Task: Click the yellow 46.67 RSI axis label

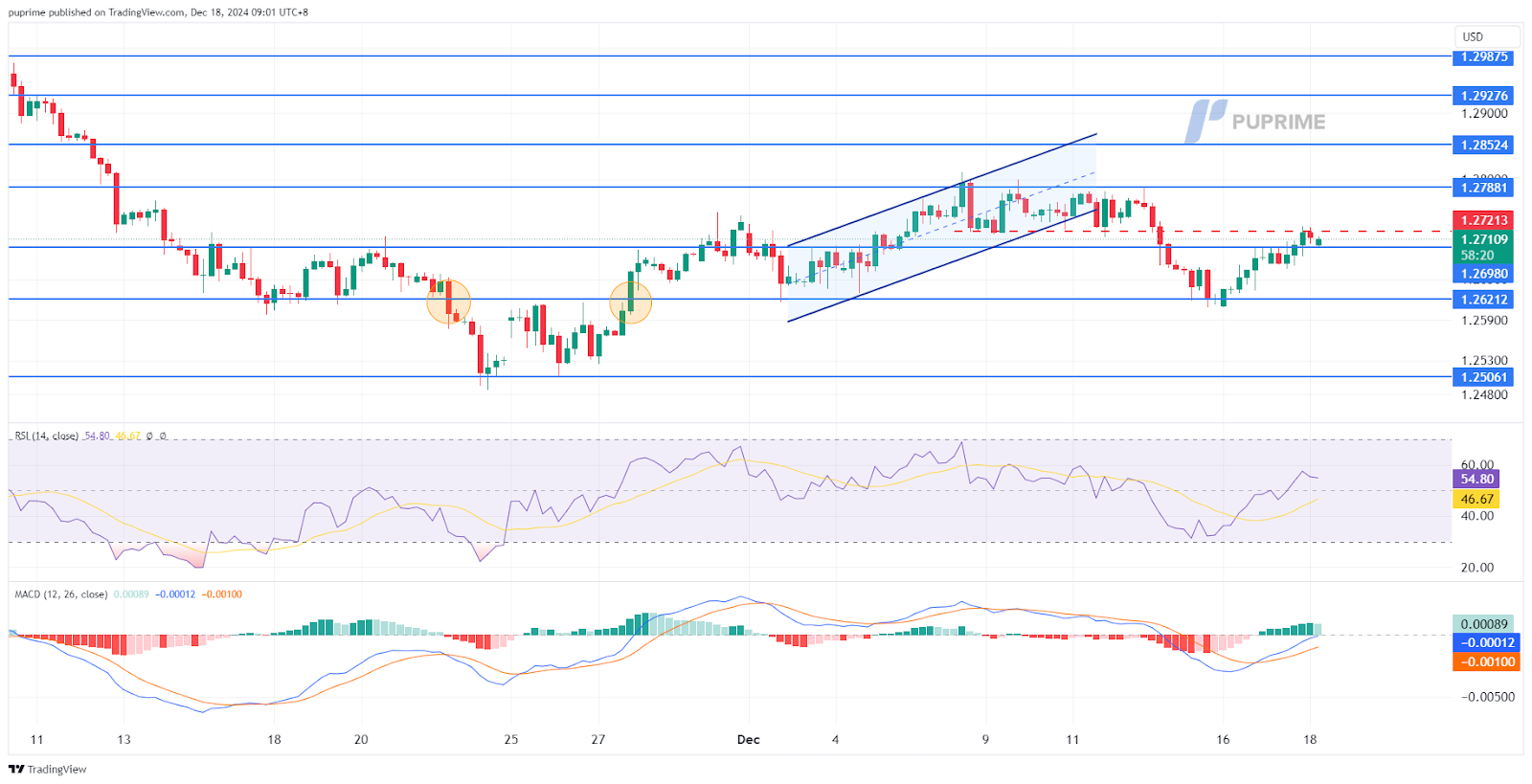Action: click(x=1476, y=499)
